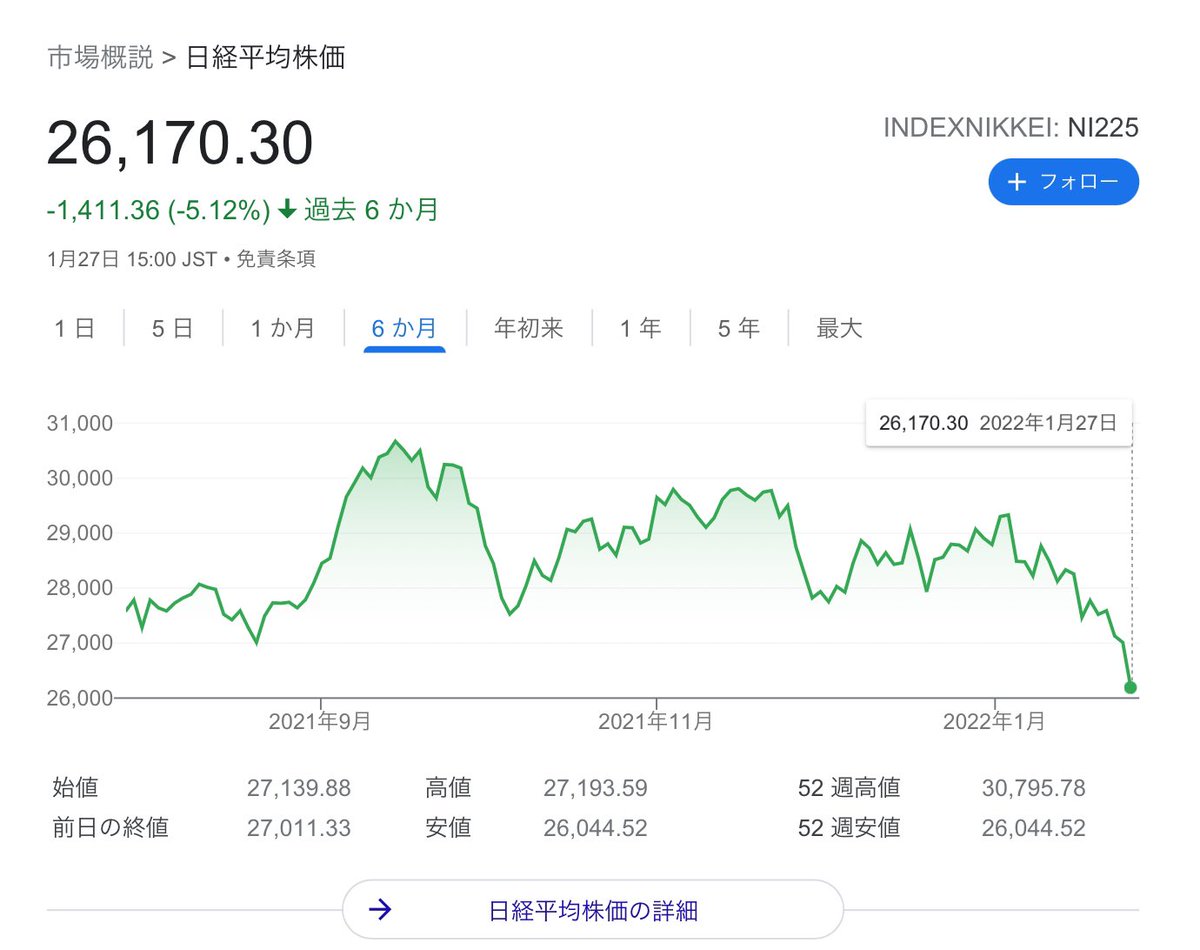Click the green down arrow change icon
The image size is (1200, 950).
tap(287, 210)
